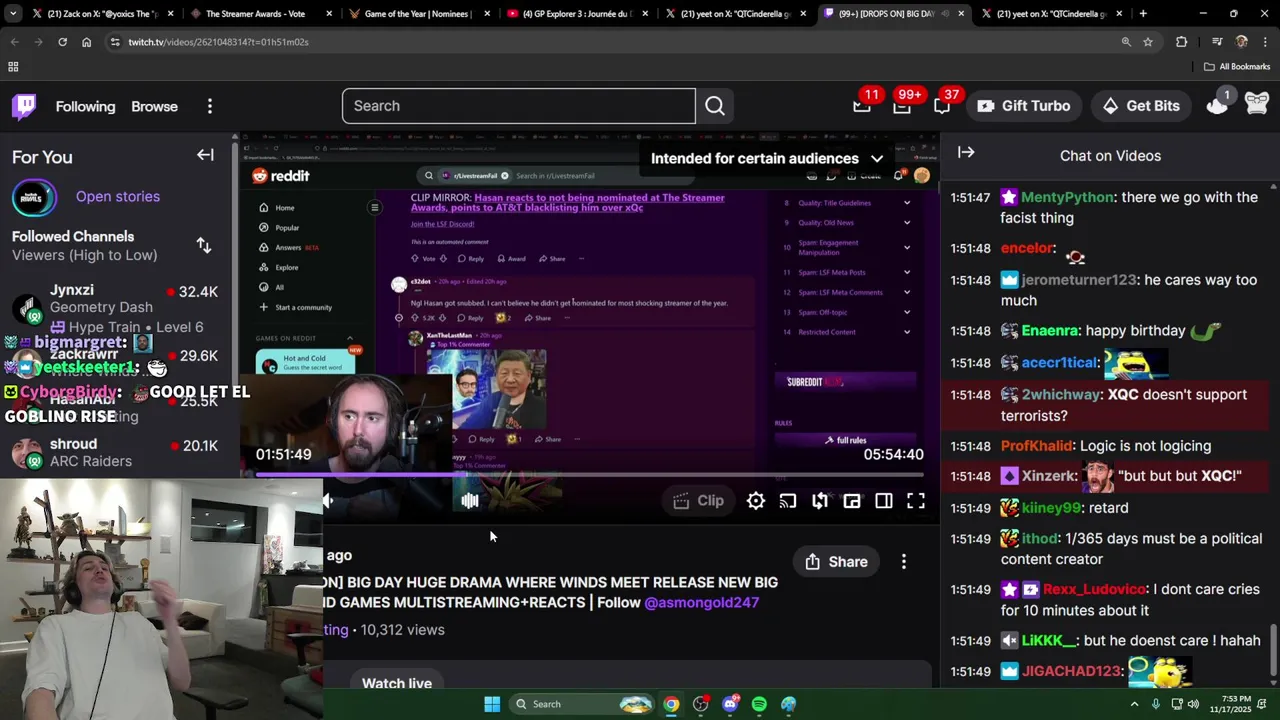The image size is (1280, 720).
Task: Open stories link in sidebar
Action: (118, 196)
